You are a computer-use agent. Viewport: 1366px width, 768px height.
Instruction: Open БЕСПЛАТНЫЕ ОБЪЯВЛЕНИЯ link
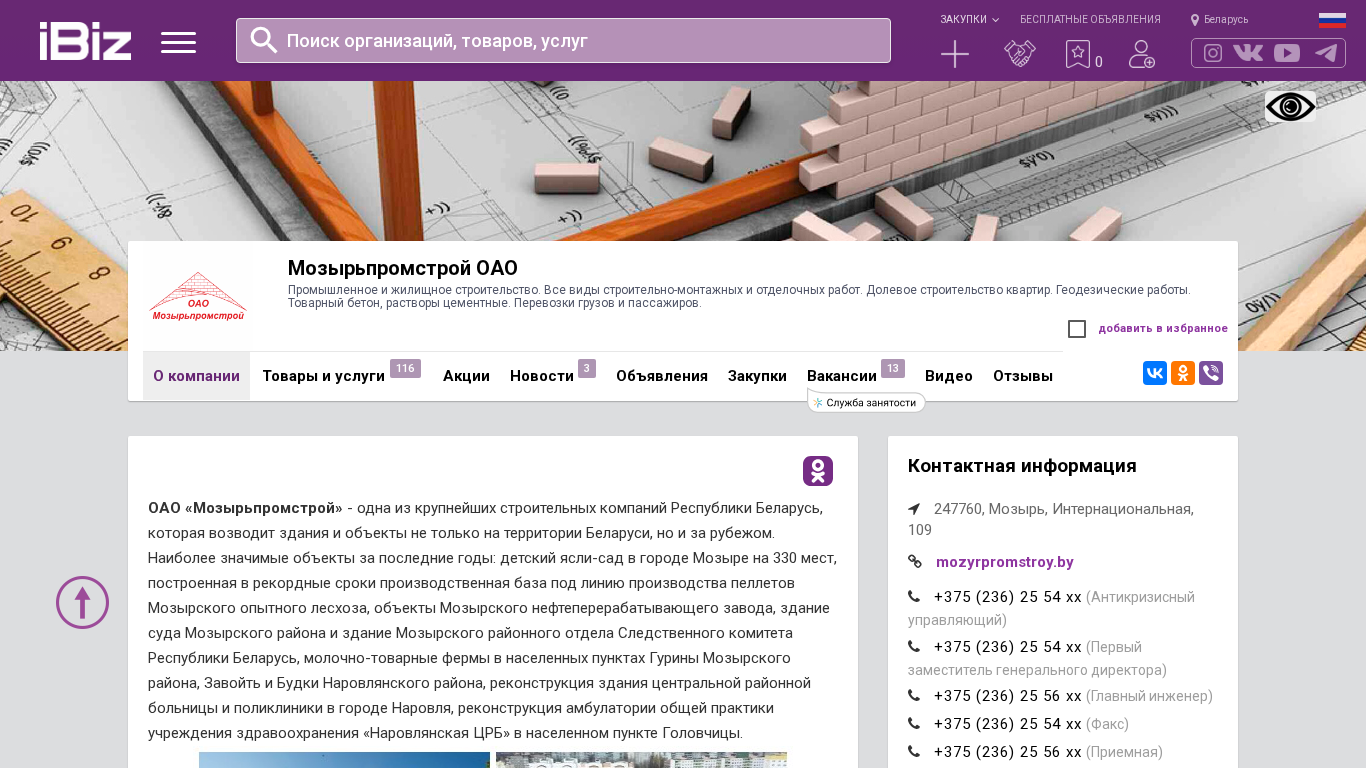coord(1090,20)
